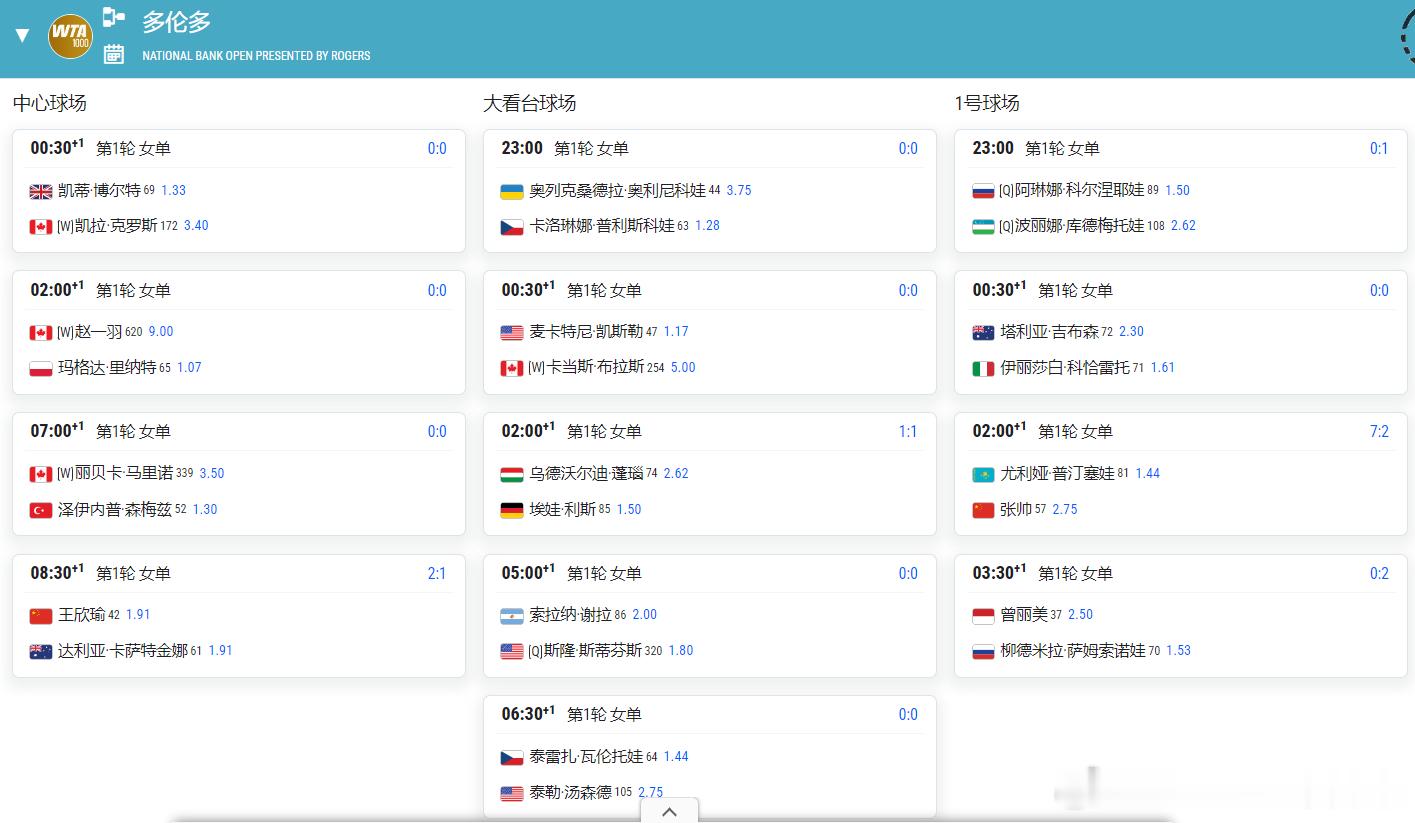
Task: Open the 05:00 match card 索拉纳·谢拉
Action: pos(710,615)
